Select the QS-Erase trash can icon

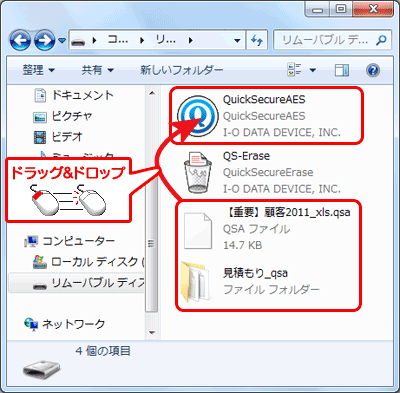pyautogui.click(x=198, y=172)
